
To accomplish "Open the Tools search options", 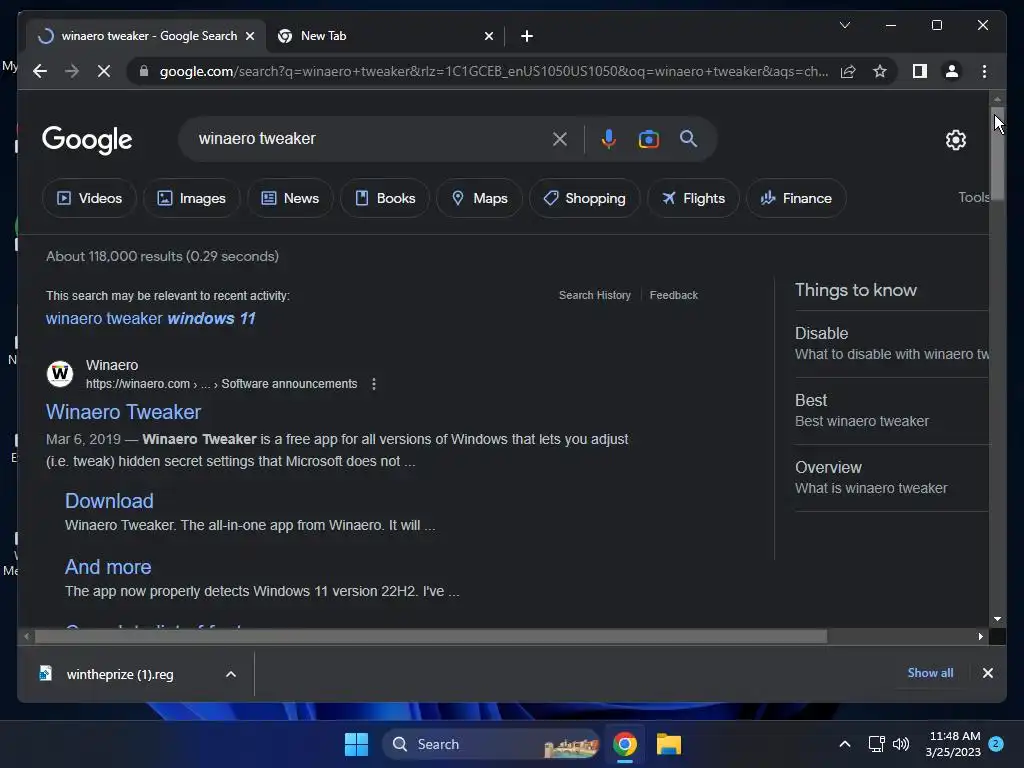I will click(973, 197).
